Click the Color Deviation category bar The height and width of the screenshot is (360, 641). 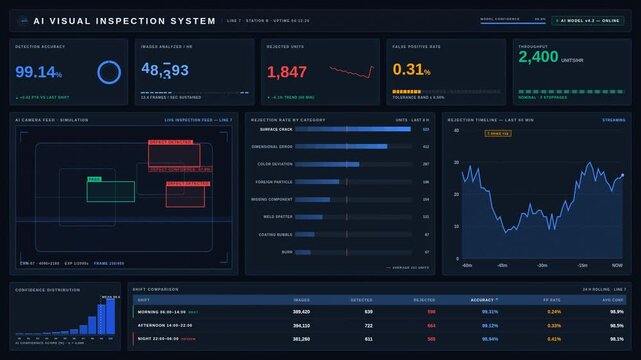(327, 164)
